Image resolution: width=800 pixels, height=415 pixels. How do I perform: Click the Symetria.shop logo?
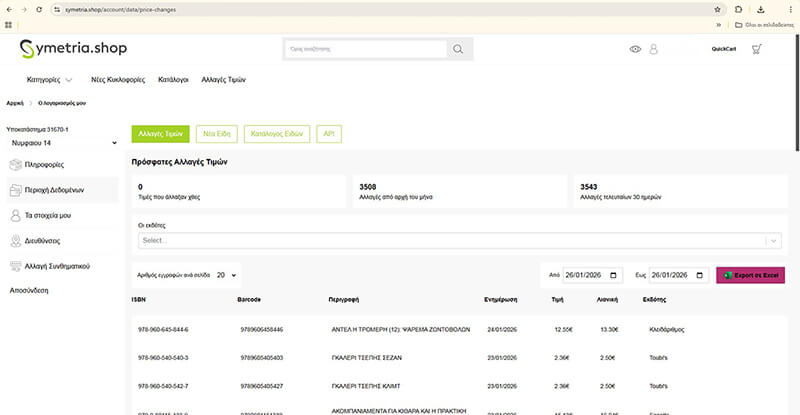click(74, 48)
